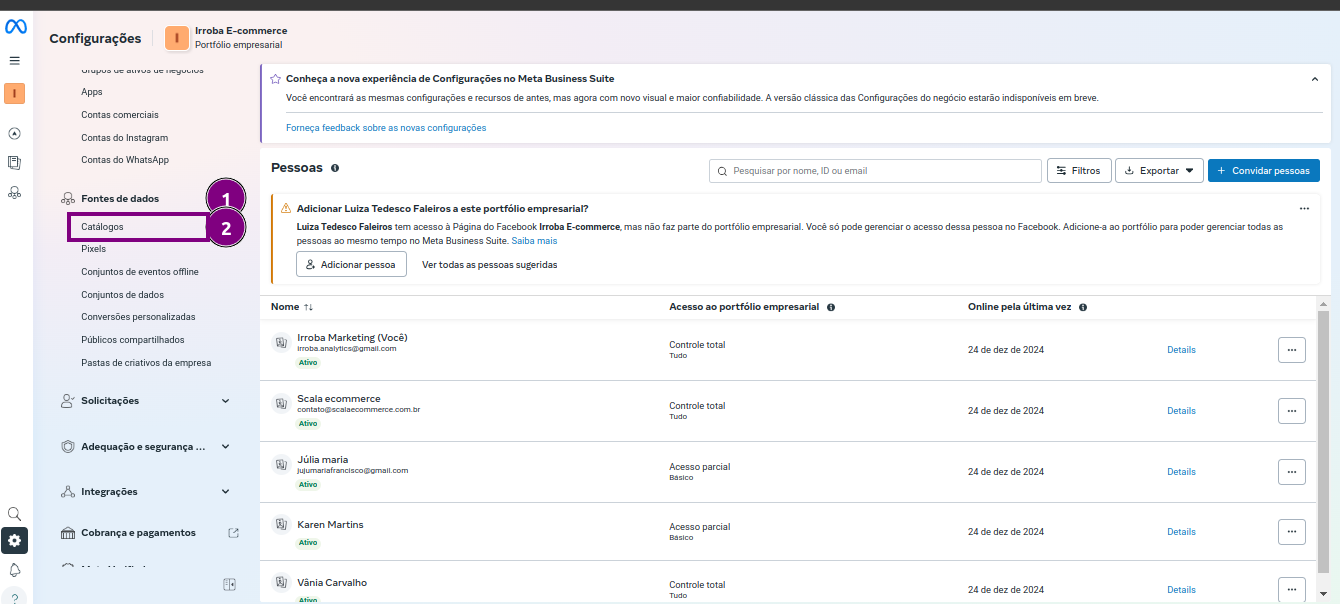1340x604 pixels.
Task: Open Contas comerciais in the sidebar
Action: pyautogui.click(x=120, y=115)
